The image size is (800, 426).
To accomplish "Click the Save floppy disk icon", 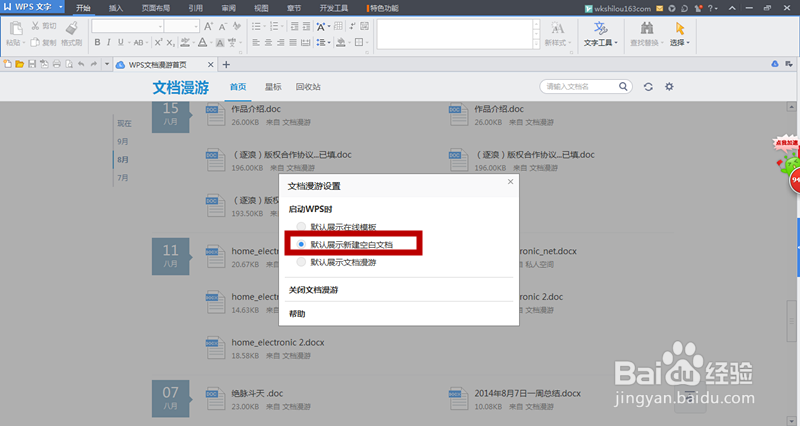I will [x=32, y=64].
